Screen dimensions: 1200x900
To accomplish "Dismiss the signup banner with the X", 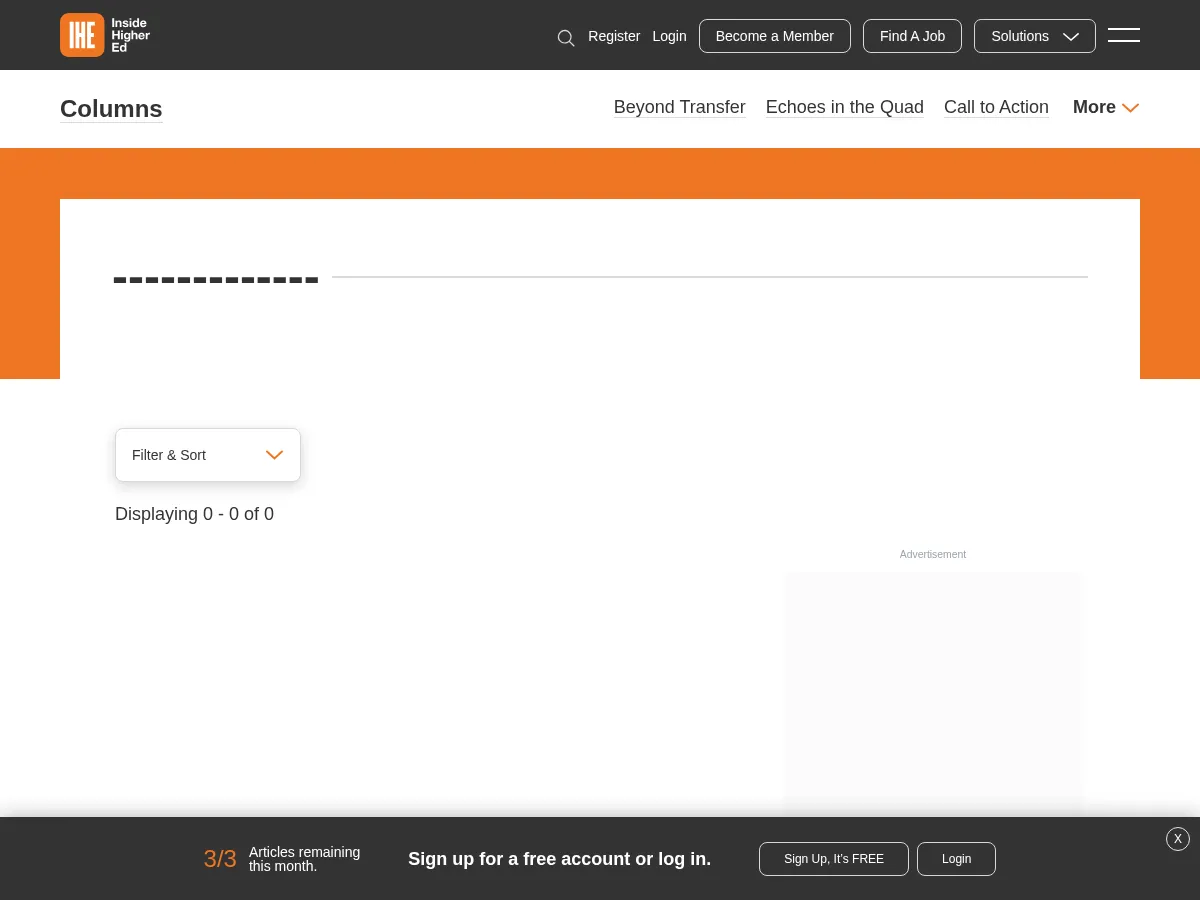I will 1177,839.
